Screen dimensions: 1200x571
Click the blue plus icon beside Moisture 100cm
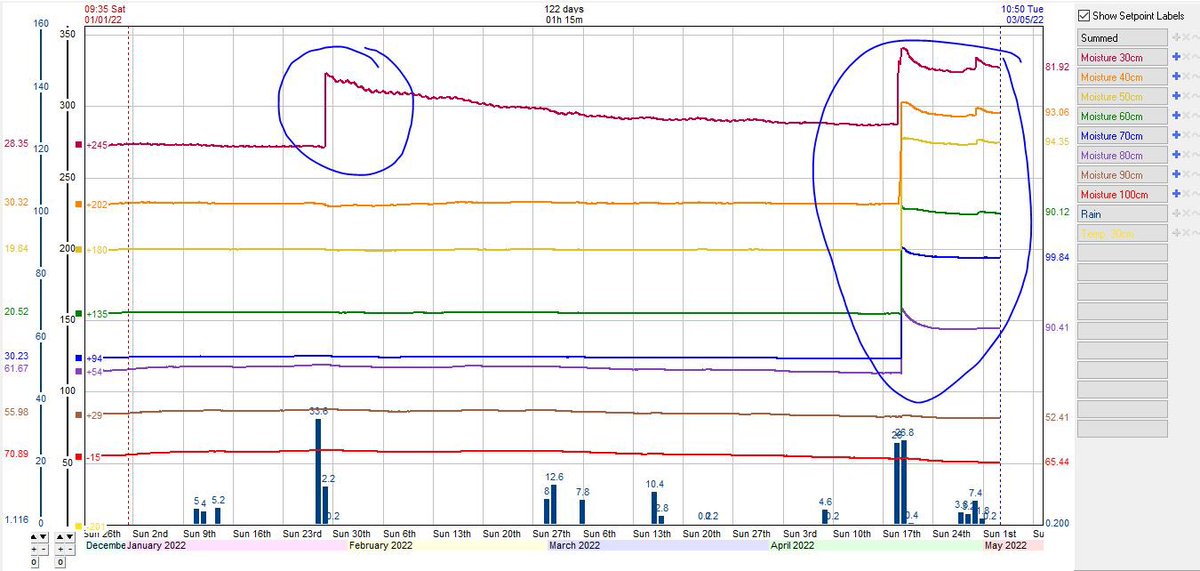1176,194
